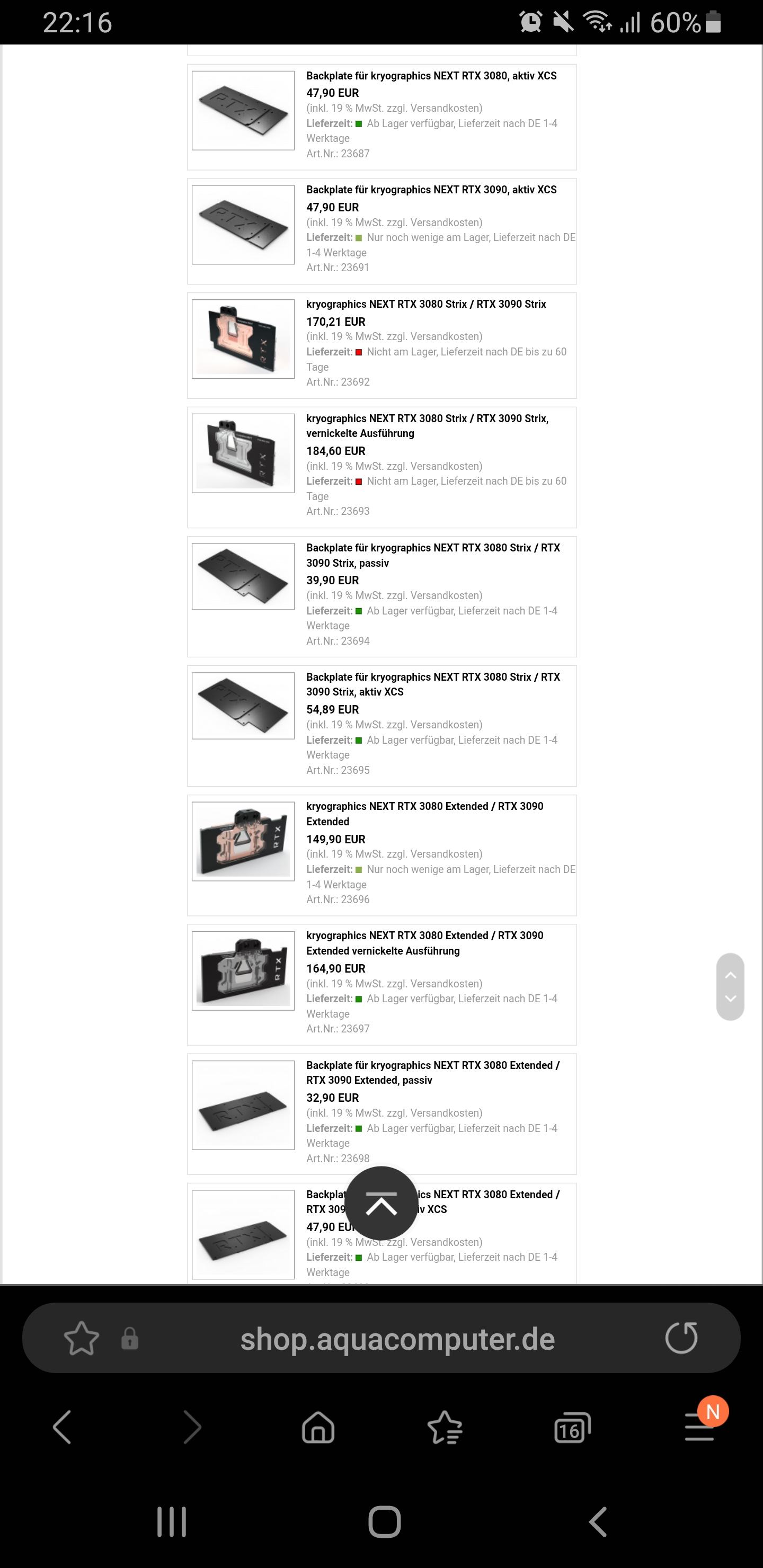Tap the copper RTX 3080 Extended block thumbnail

(243, 841)
